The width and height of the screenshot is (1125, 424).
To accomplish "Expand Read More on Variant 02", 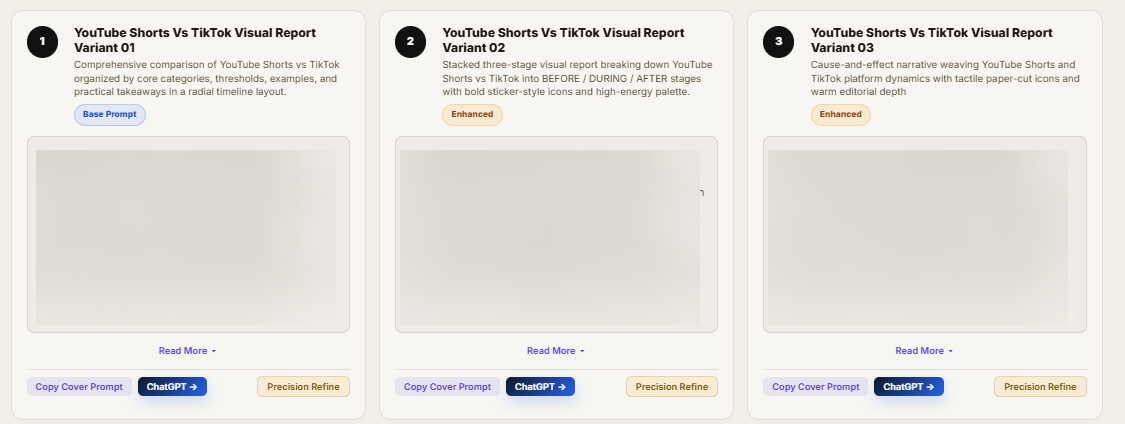I will [556, 351].
